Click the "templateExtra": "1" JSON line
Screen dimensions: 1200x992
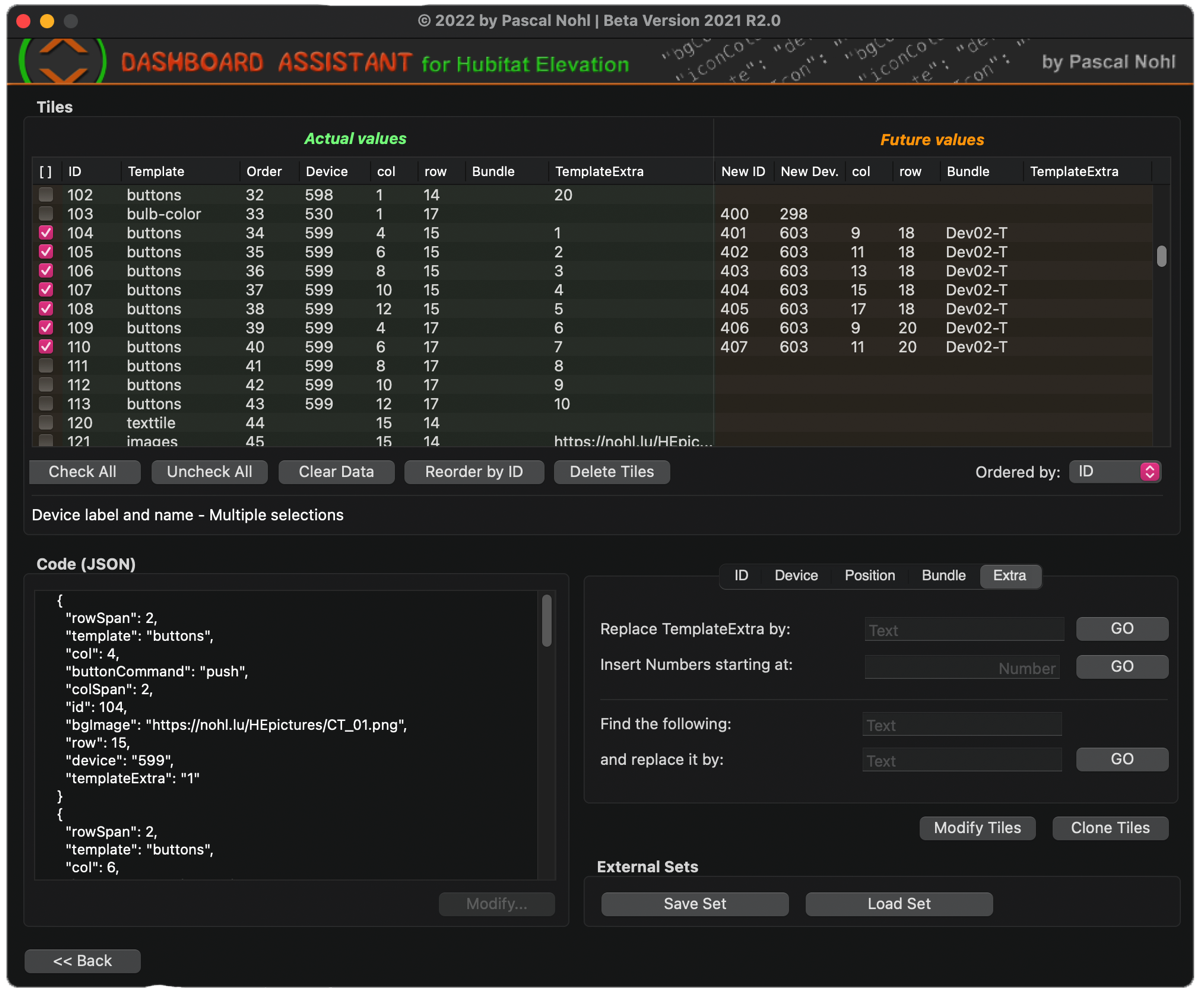point(133,778)
